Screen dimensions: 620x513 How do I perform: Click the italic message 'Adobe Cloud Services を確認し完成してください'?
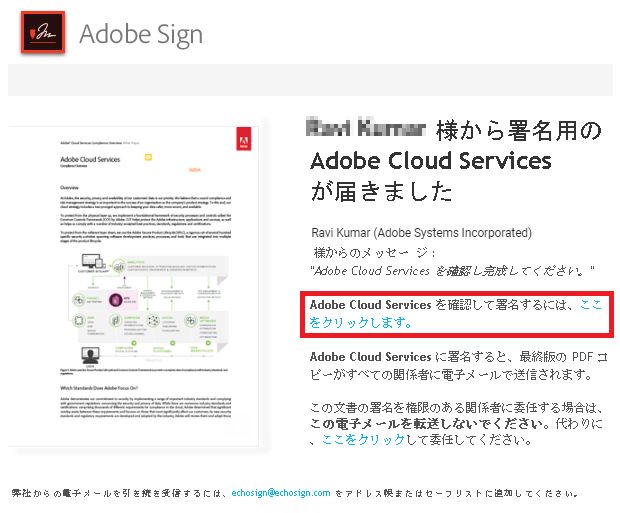click(x=452, y=271)
